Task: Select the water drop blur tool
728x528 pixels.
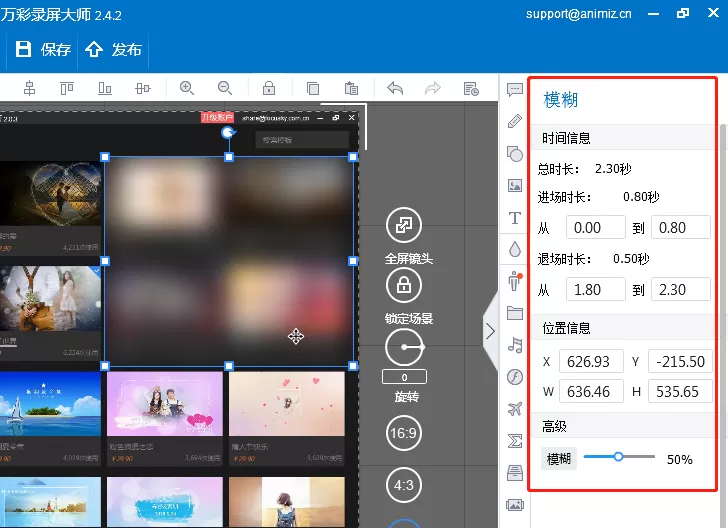Action: click(515, 249)
